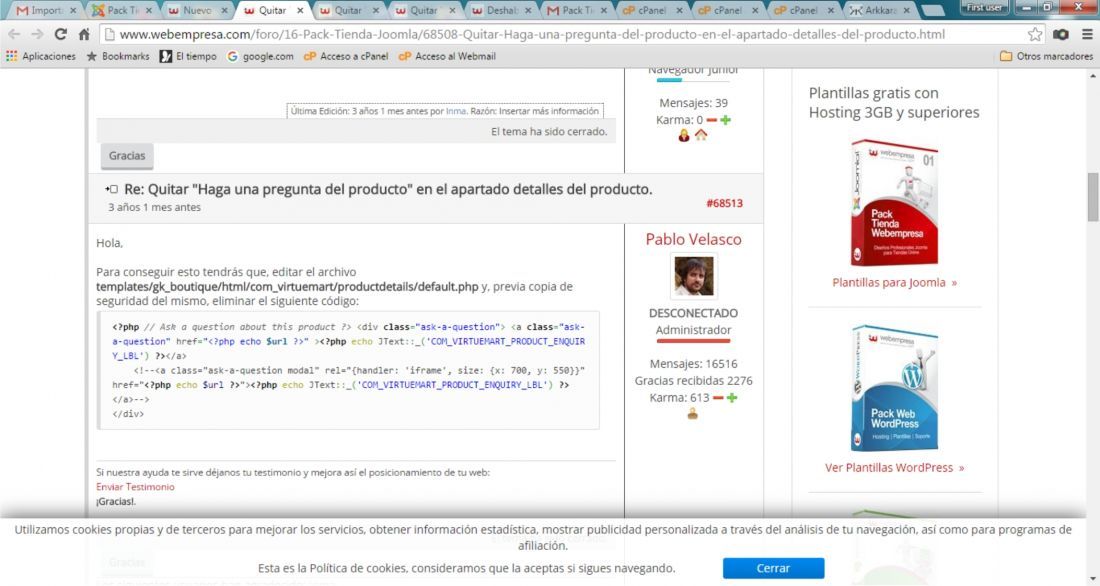Open the post permalink #68513
Viewport: 1100px width, 586px height.
pos(724,204)
